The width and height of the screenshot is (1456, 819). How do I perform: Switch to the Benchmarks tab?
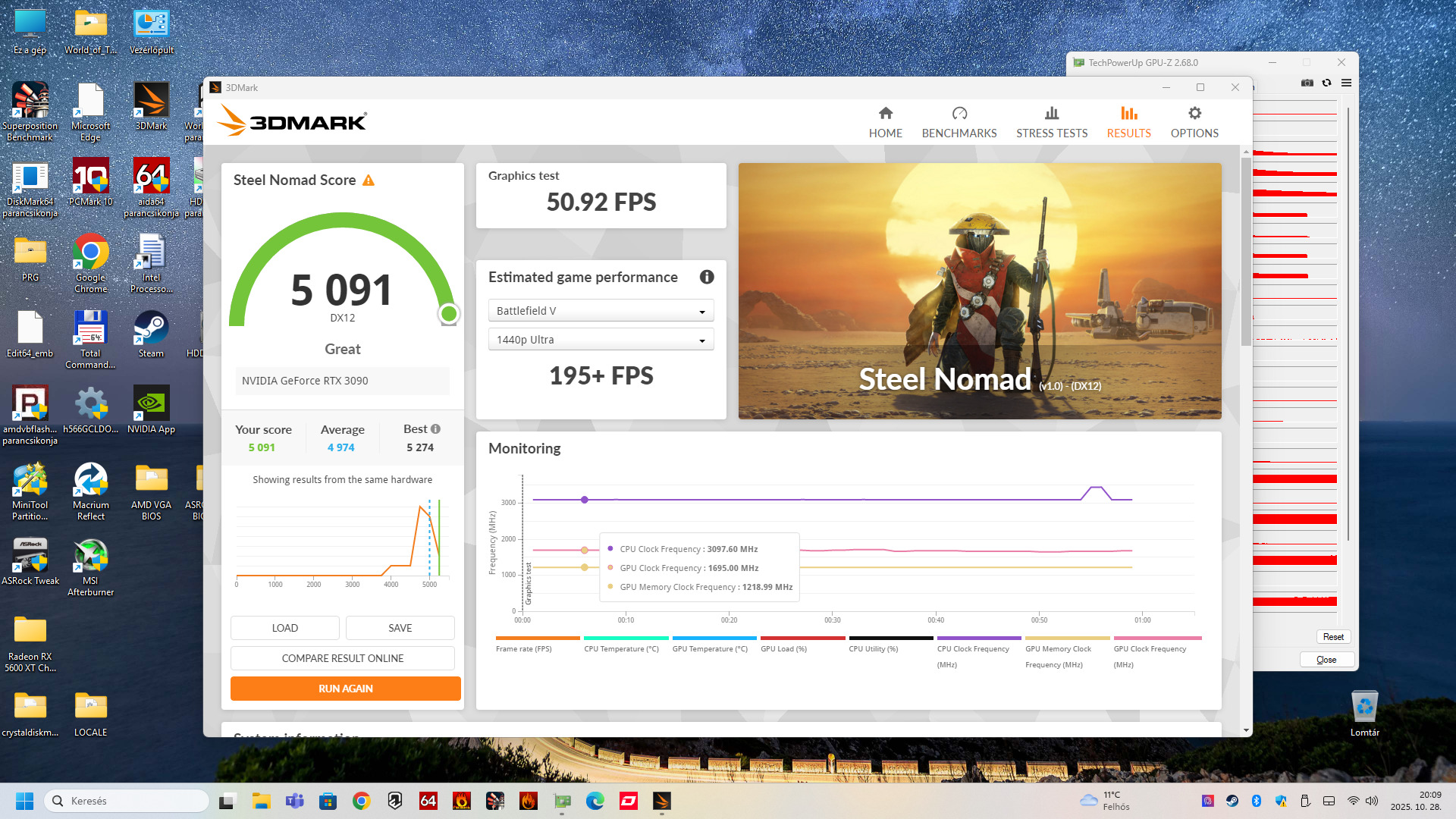(959, 122)
